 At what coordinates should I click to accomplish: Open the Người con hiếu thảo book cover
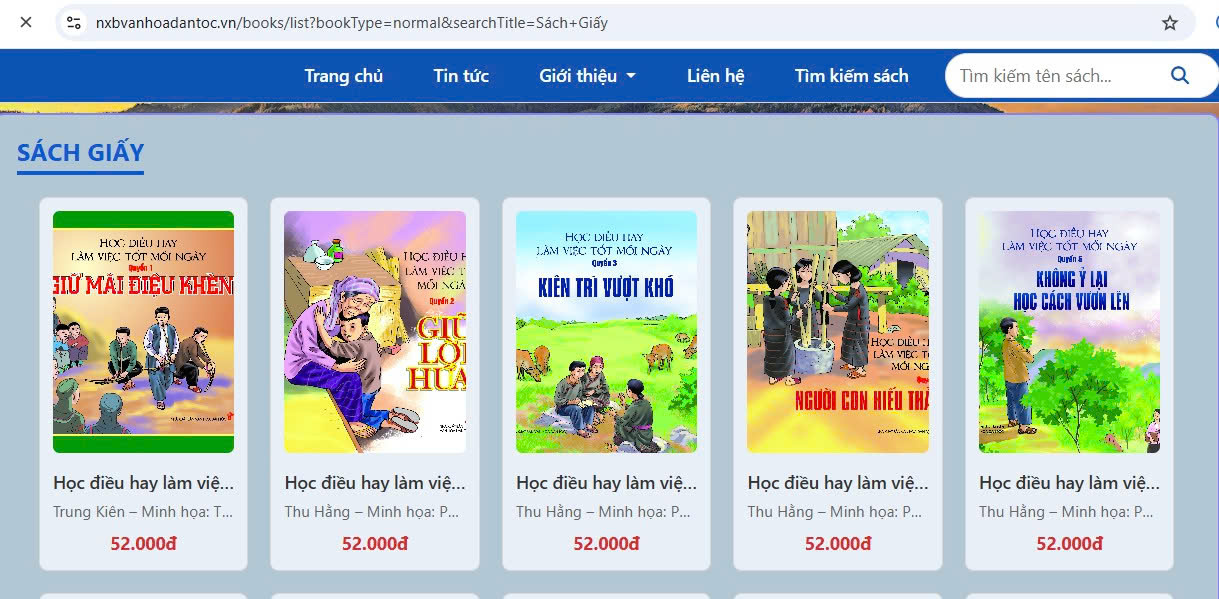pos(838,332)
